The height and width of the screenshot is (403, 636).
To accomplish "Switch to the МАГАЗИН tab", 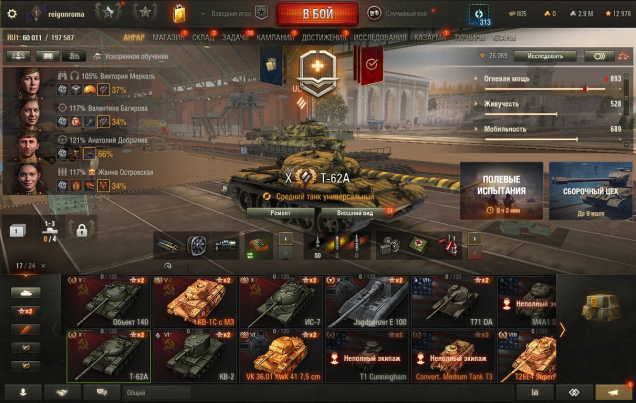I will (x=168, y=38).
